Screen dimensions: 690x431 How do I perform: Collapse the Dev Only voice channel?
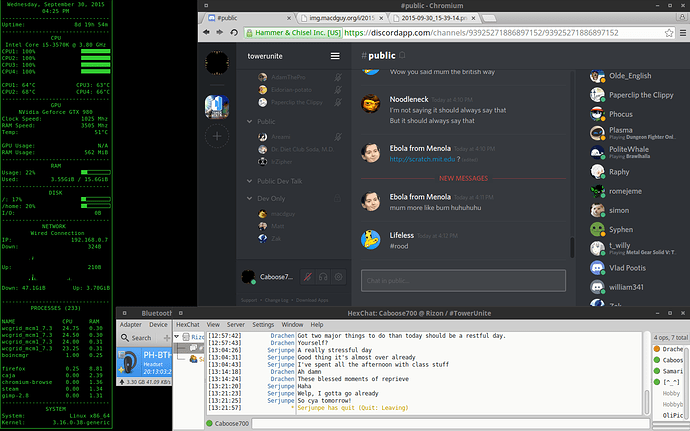coord(250,199)
